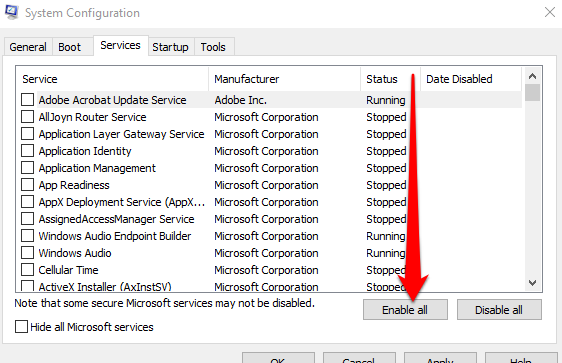Click the Enable all button
Image resolution: width=562 pixels, height=363 pixels.
coord(405,310)
